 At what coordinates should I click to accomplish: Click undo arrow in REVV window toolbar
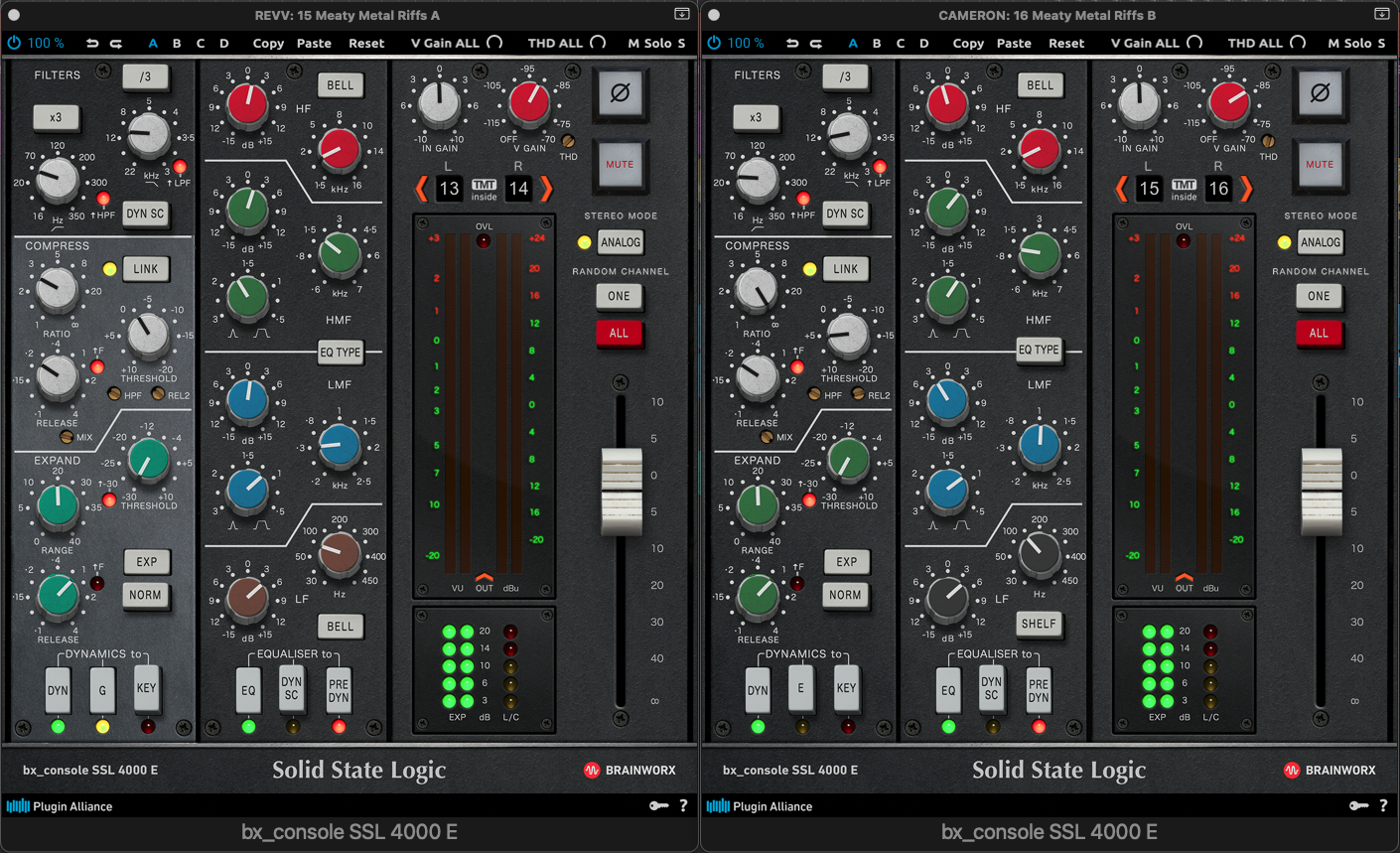pos(92,43)
